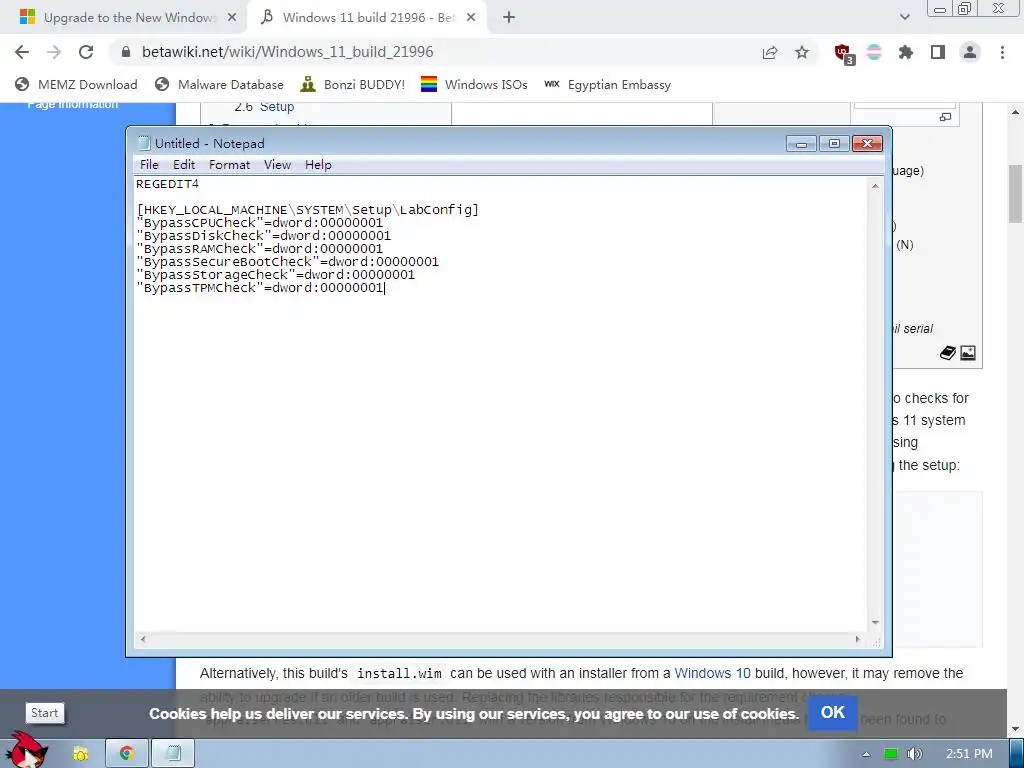
Task: Select the Notepad taskbar button
Action: tap(173, 754)
